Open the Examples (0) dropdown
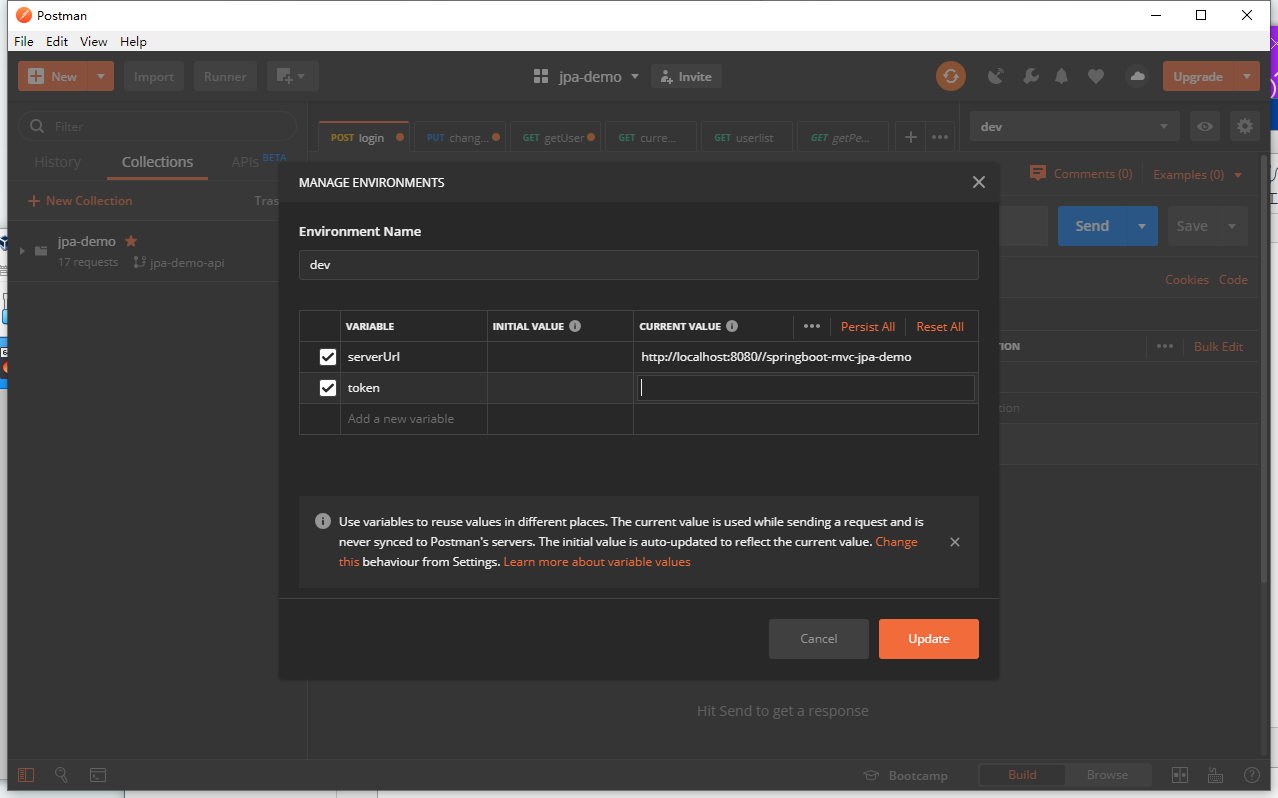The width and height of the screenshot is (1278, 798). pyautogui.click(x=1197, y=174)
